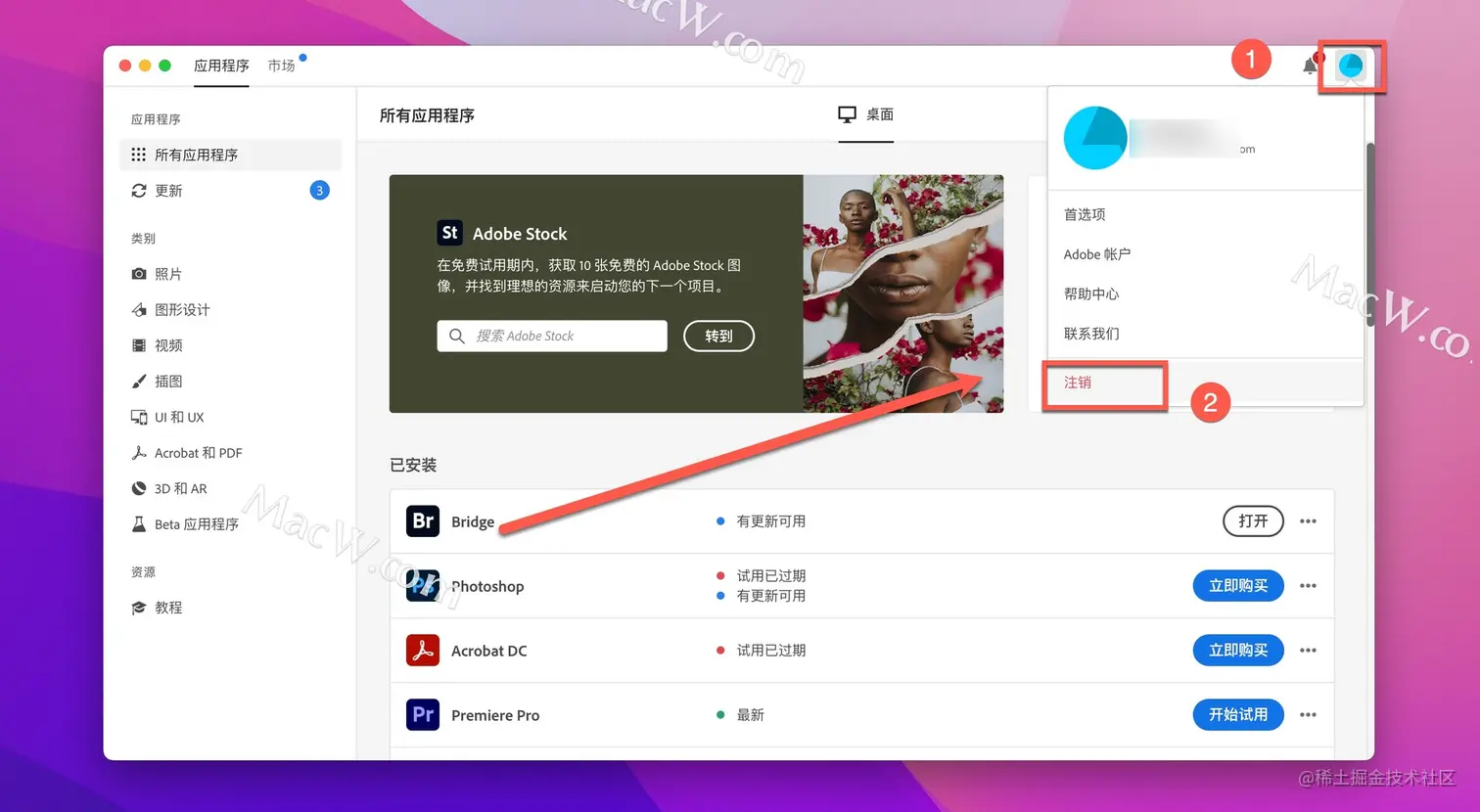Click the 桌面 monitor icon
The height and width of the screenshot is (812, 1480).
click(x=847, y=114)
